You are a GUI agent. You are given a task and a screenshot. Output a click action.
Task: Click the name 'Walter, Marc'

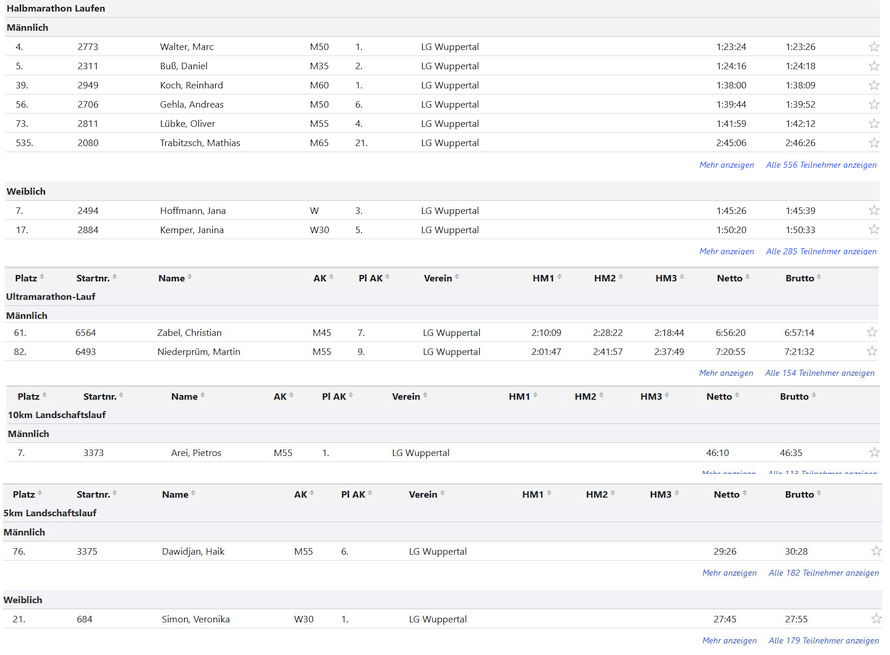pyautogui.click(x=187, y=47)
